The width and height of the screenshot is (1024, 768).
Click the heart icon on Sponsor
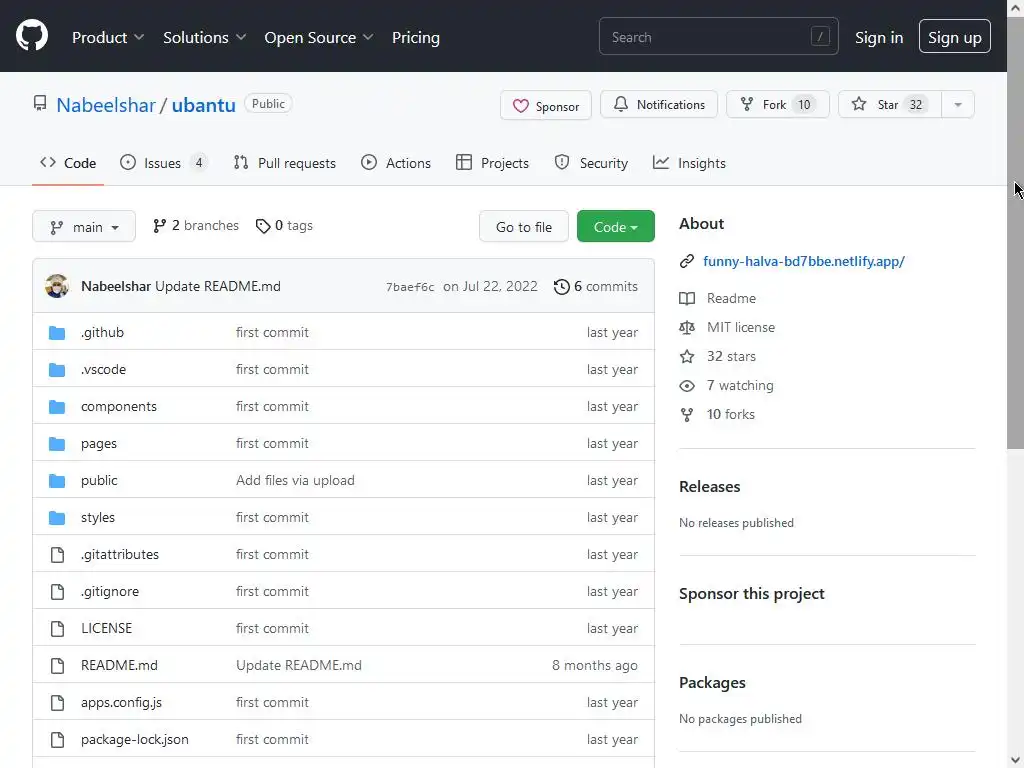pos(520,106)
